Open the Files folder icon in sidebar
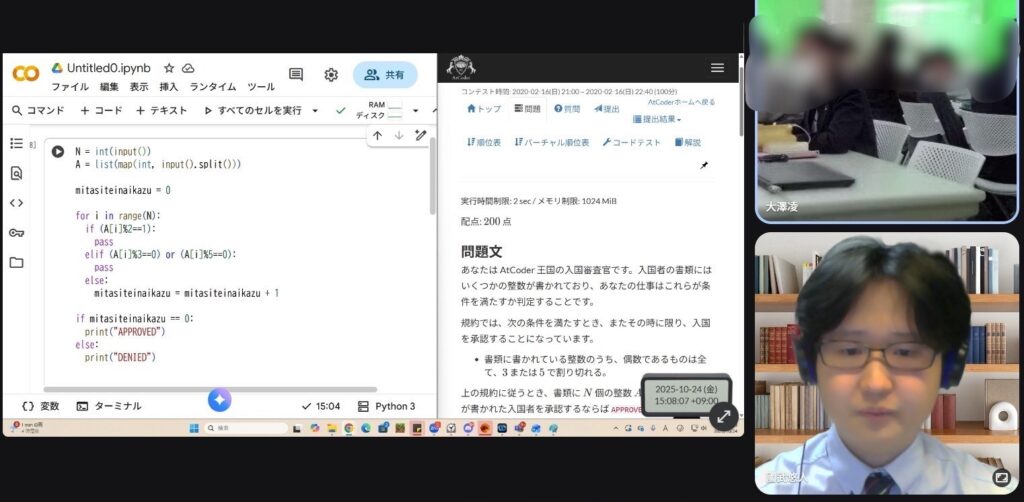 [x=16, y=263]
